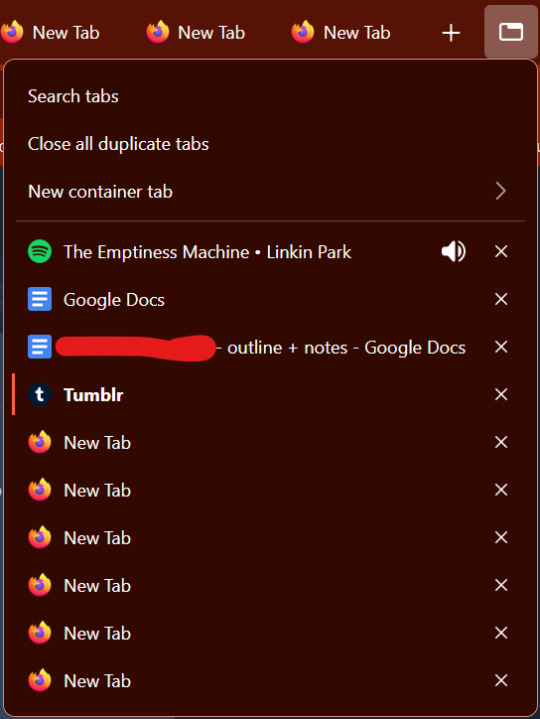Close the Google Docs tab

(x=501, y=299)
